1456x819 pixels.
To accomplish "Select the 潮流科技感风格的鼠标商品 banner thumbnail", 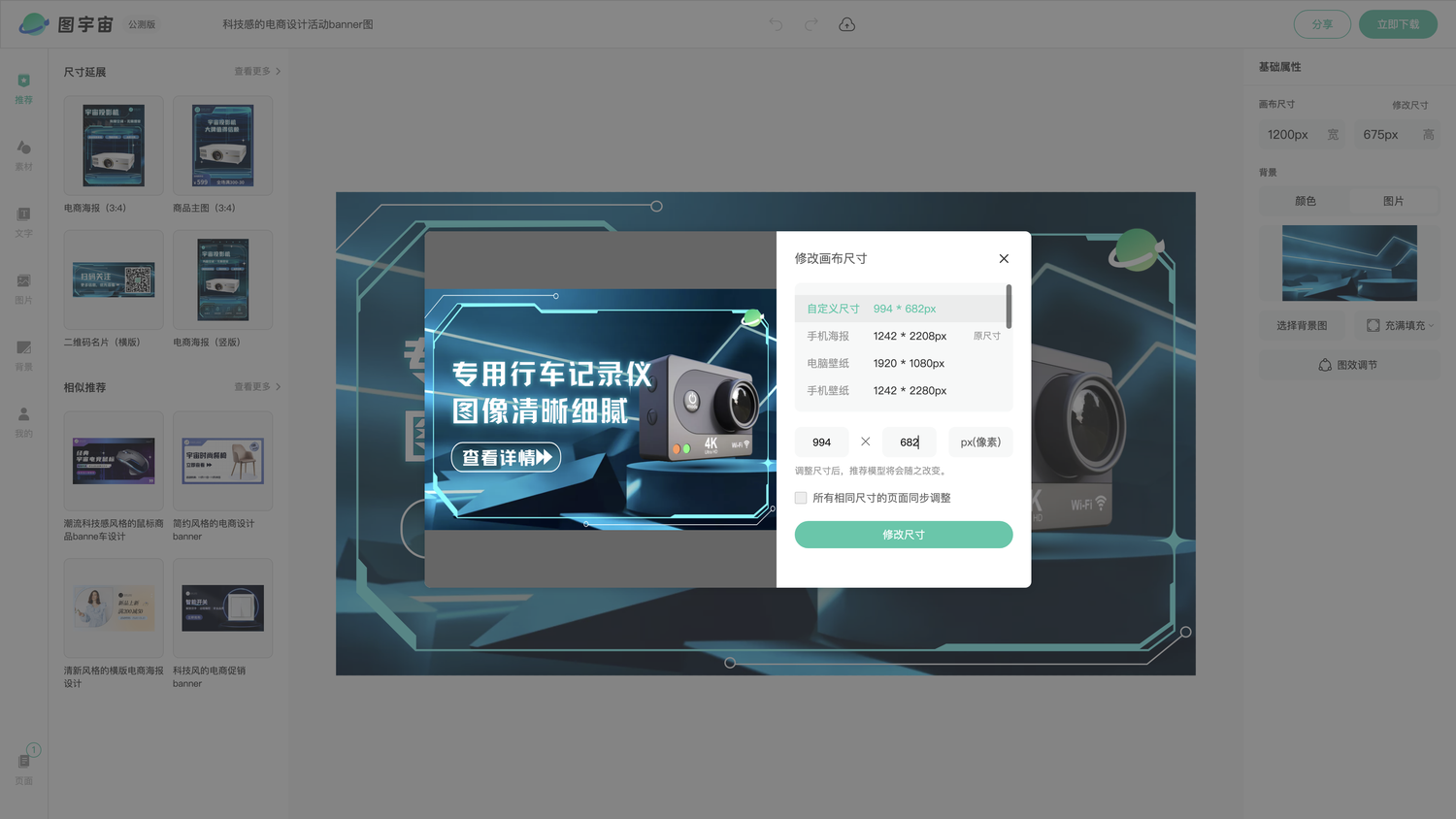I will [x=114, y=461].
